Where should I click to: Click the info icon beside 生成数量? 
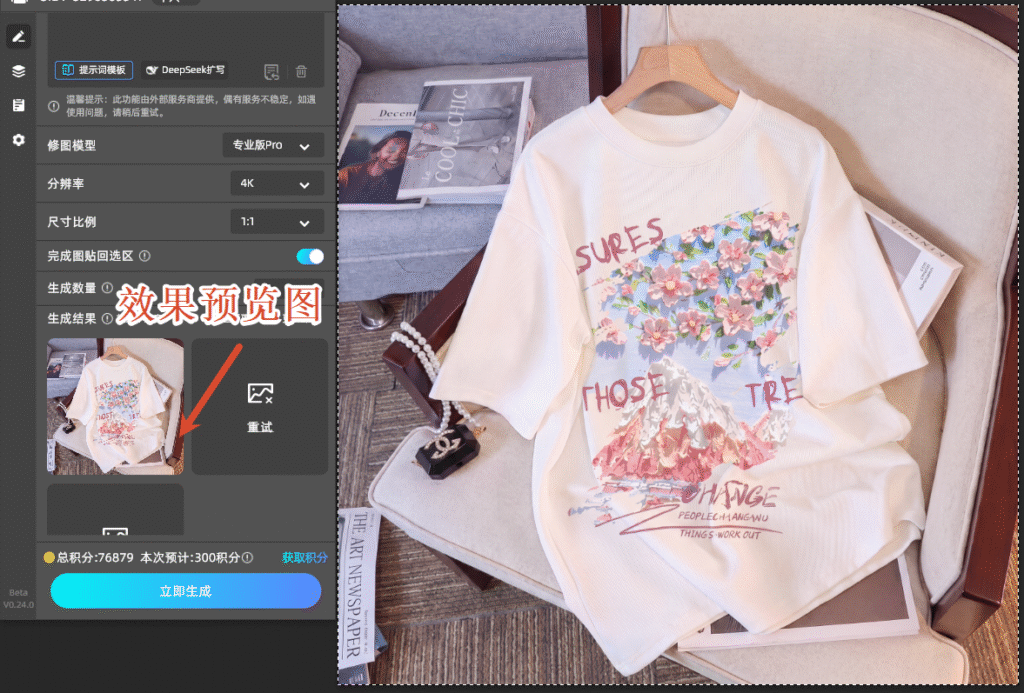(107, 288)
